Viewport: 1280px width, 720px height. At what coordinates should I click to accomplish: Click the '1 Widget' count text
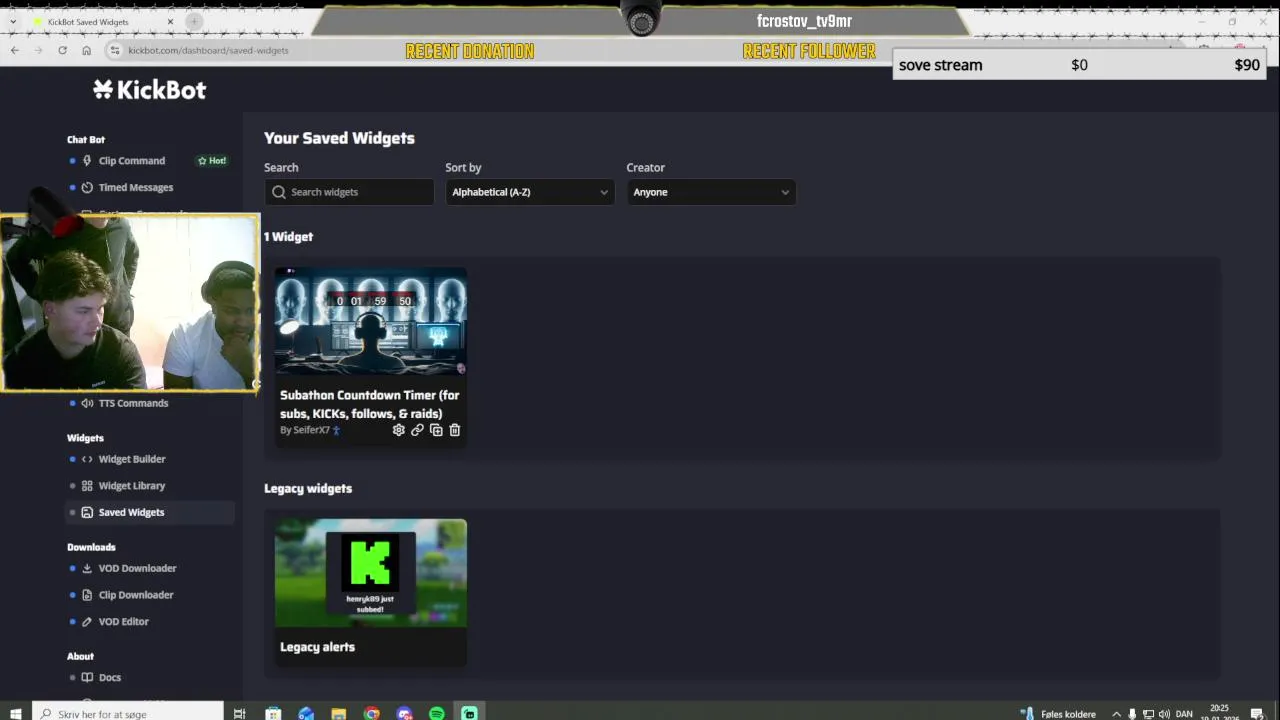coord(288,237)
